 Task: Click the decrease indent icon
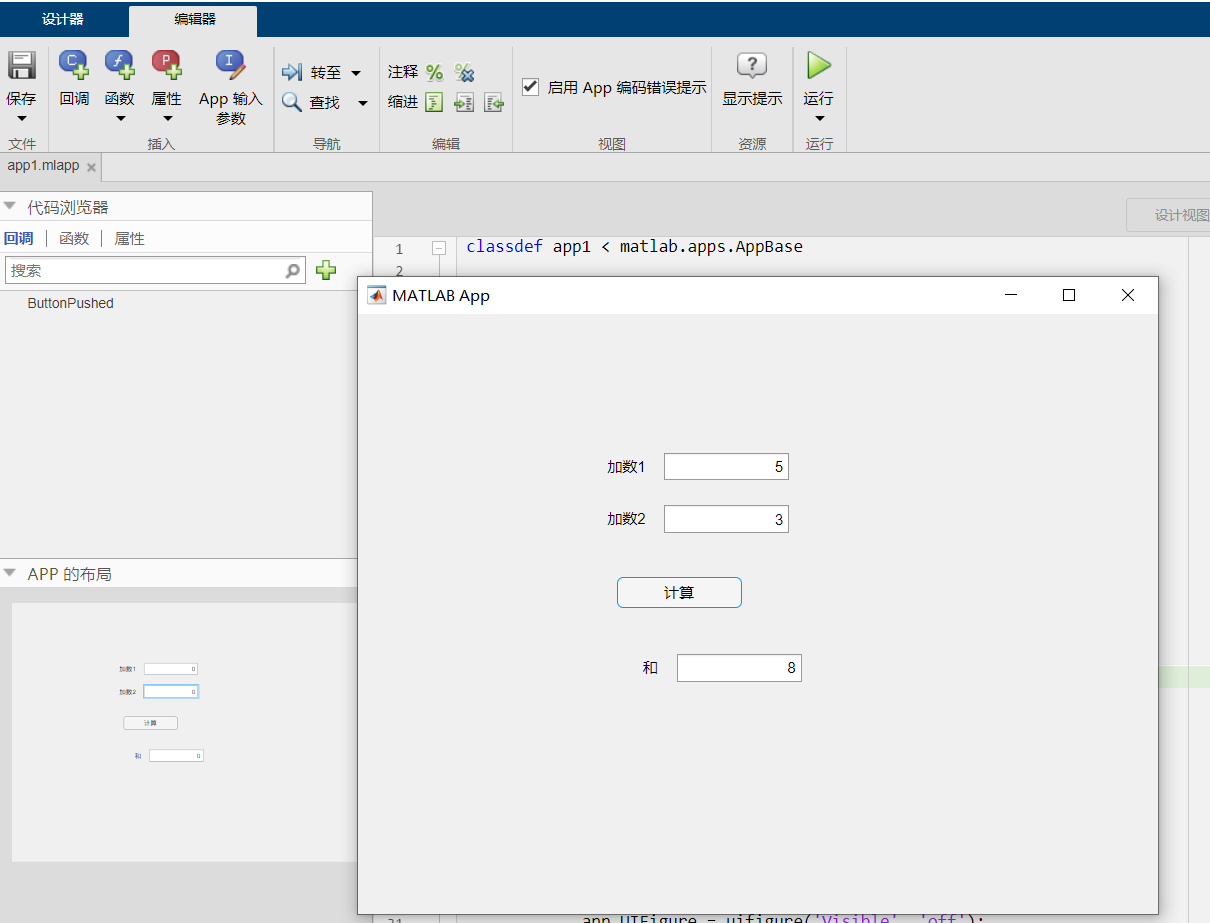click(x=494, y=102)
